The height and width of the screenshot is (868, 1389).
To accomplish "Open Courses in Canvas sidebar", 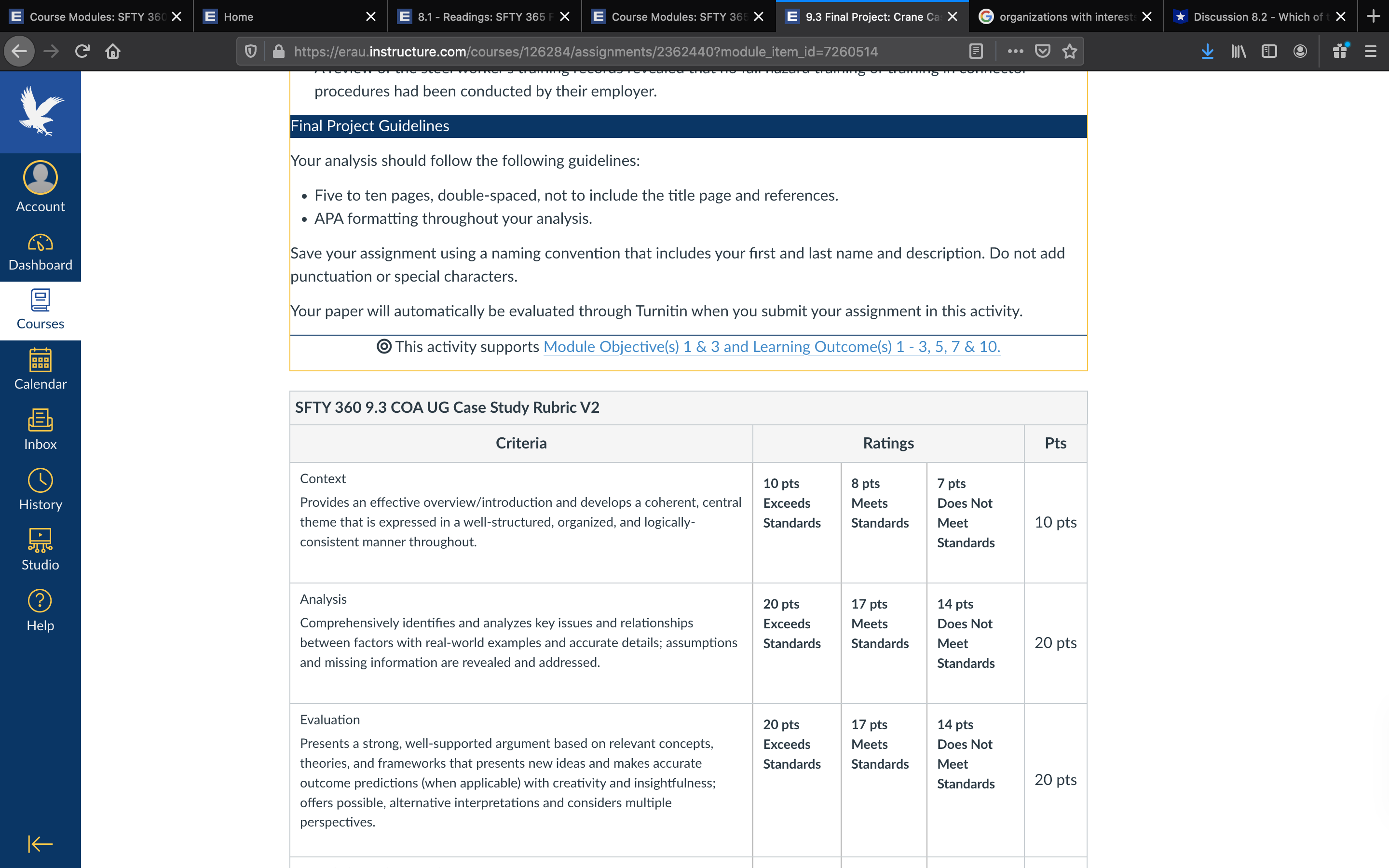I will tap(40, 311).
